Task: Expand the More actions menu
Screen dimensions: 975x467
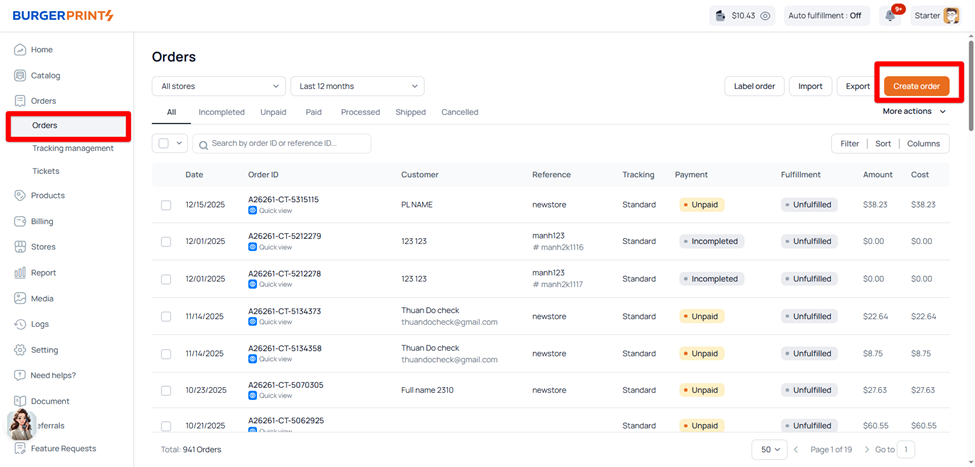Action: pos(913,112)
